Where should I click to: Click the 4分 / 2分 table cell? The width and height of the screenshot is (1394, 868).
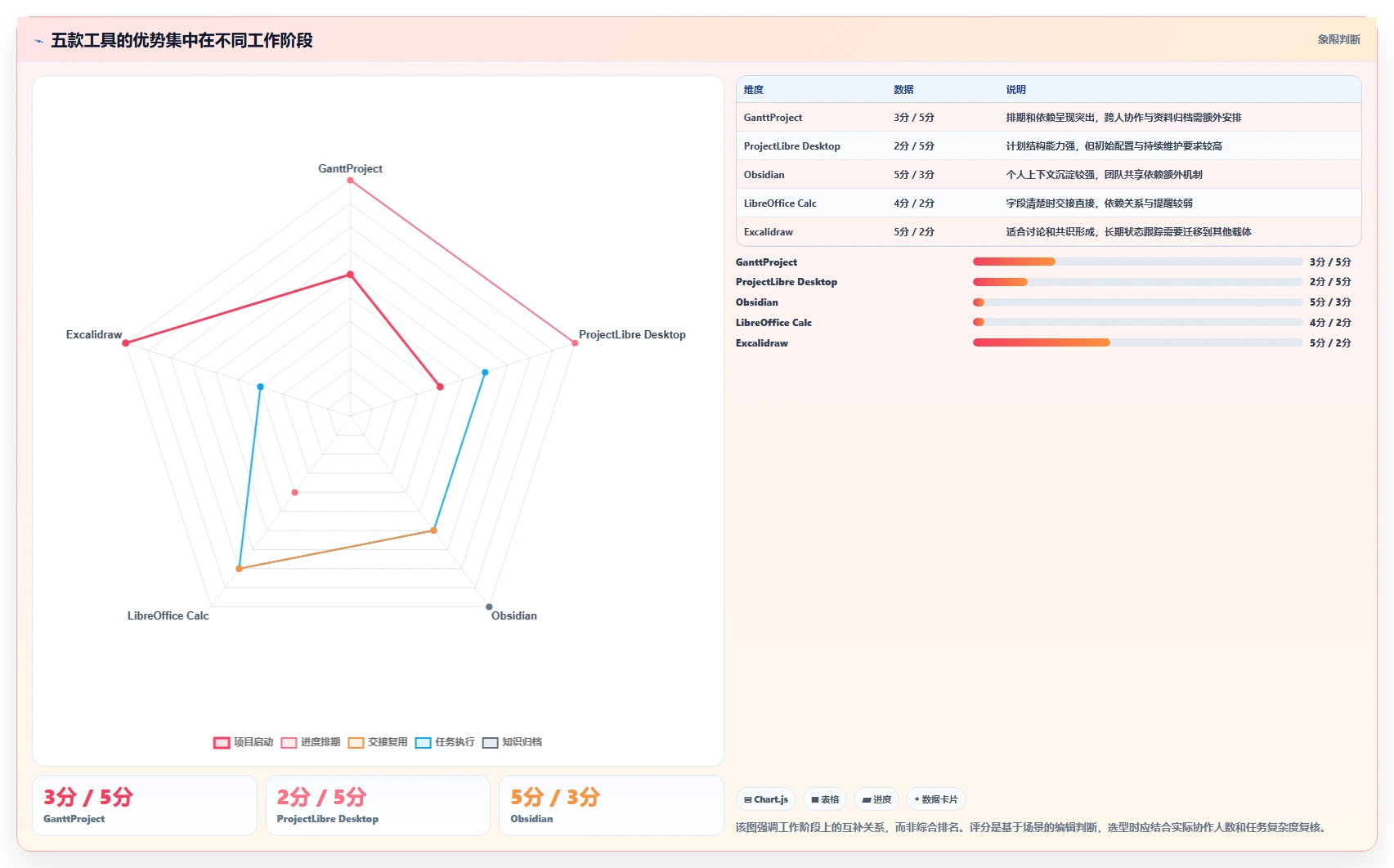pyautogui.click(x=914, y=204)
